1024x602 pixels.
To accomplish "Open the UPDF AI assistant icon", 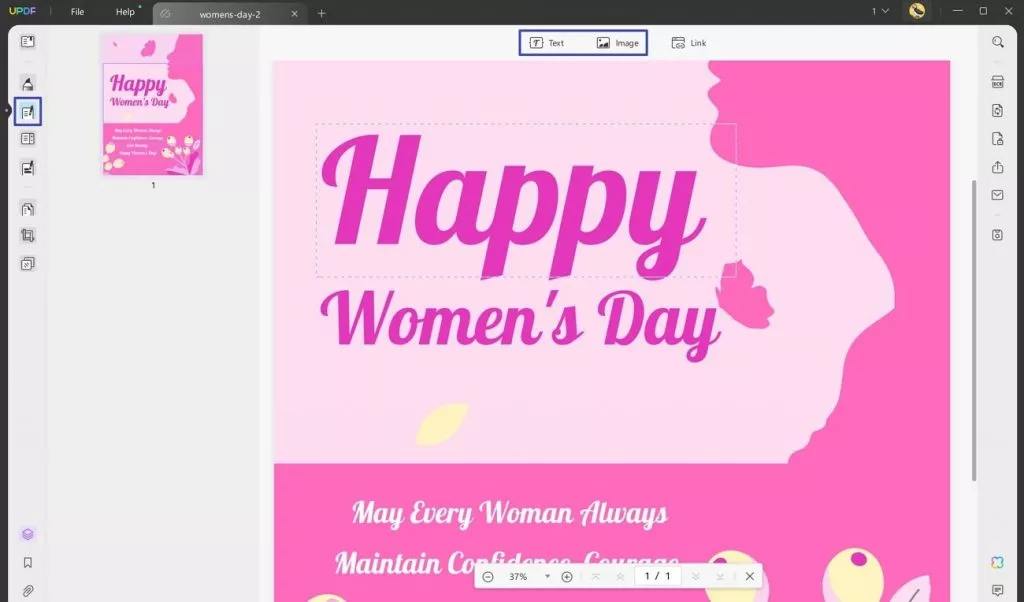I will 997,562.
